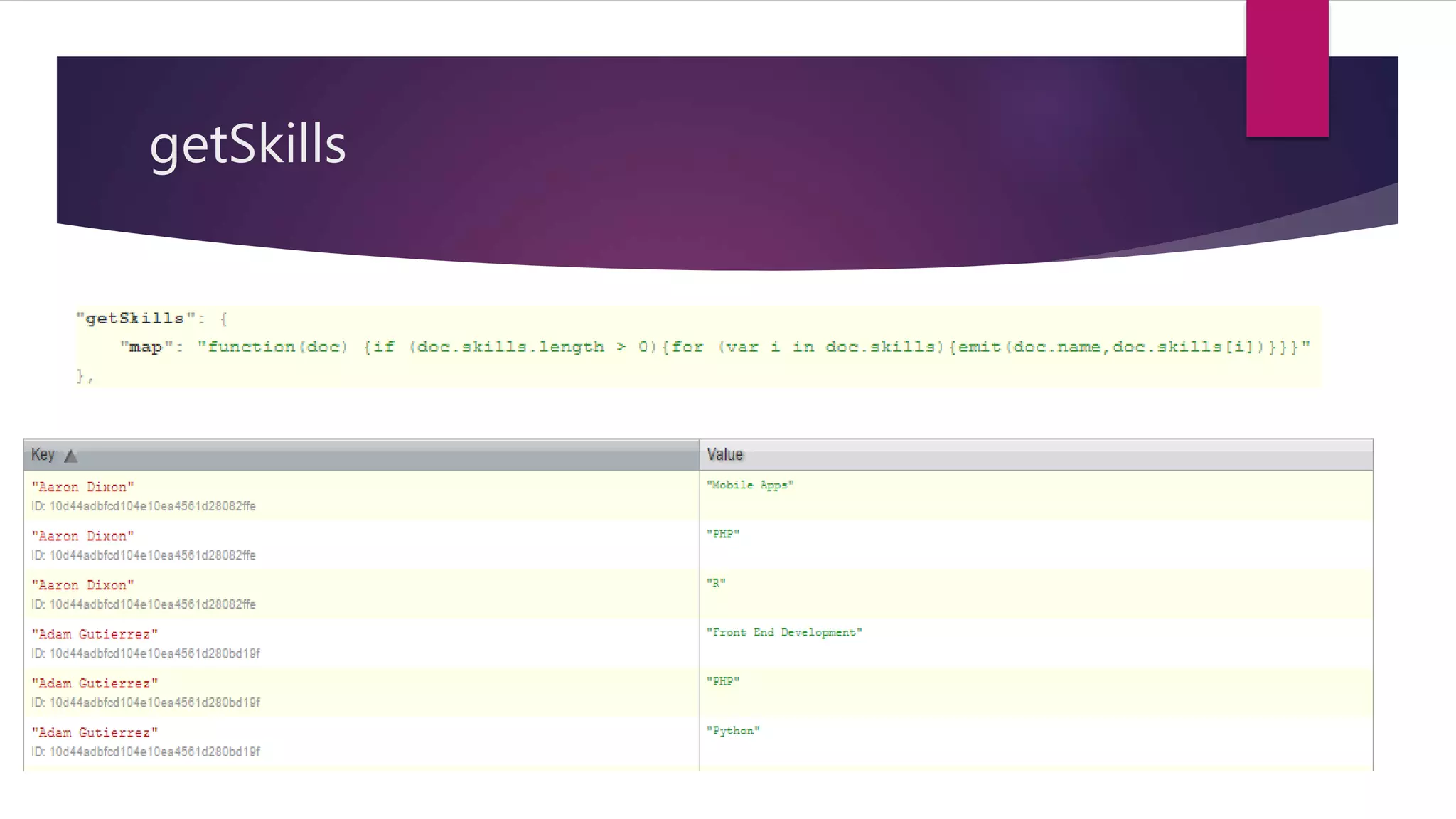
Task: Select the last "Adam Gutierrez" key row
Action: coord(95,732)
